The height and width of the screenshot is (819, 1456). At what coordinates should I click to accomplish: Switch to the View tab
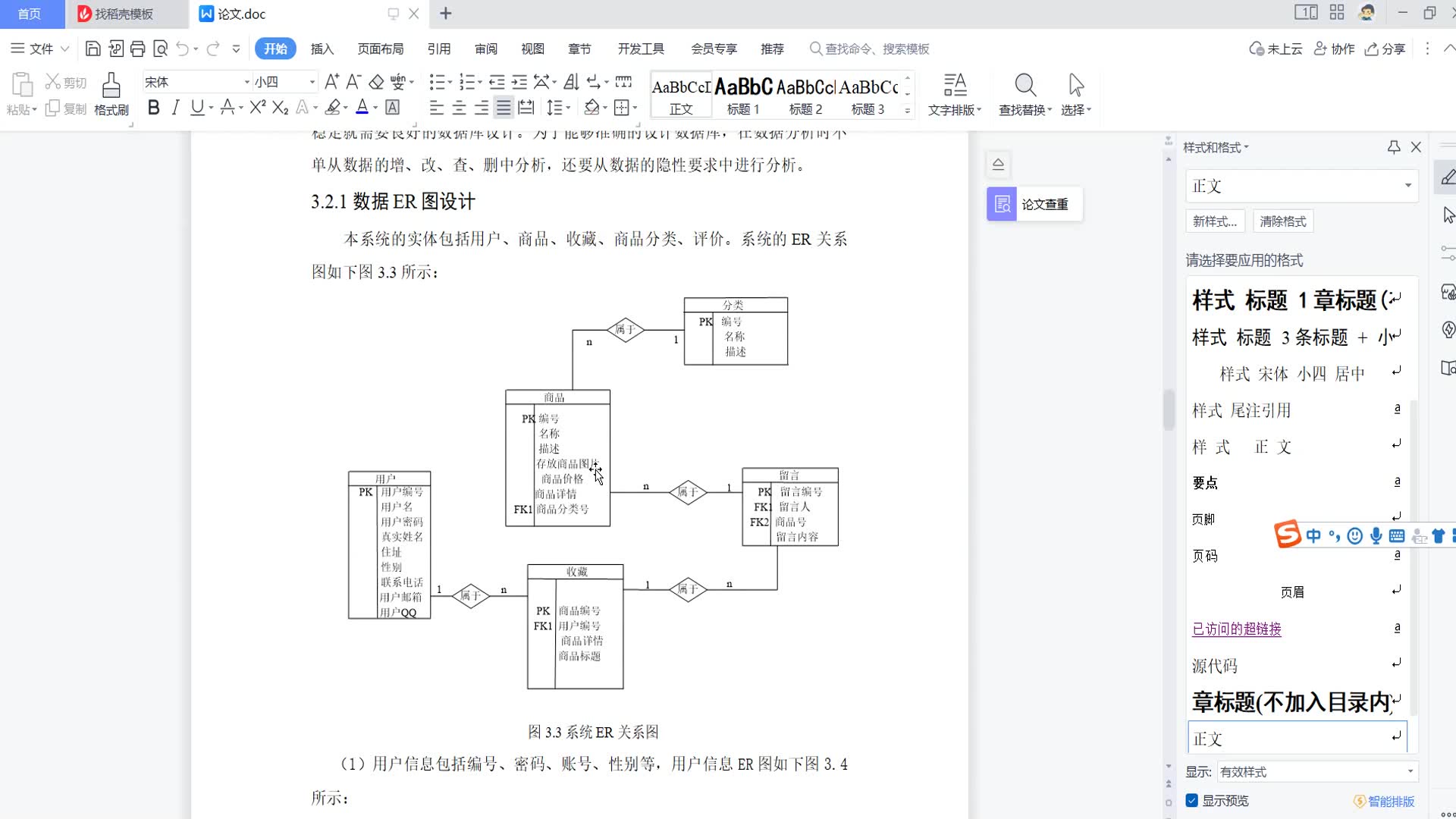coord(532,49)
